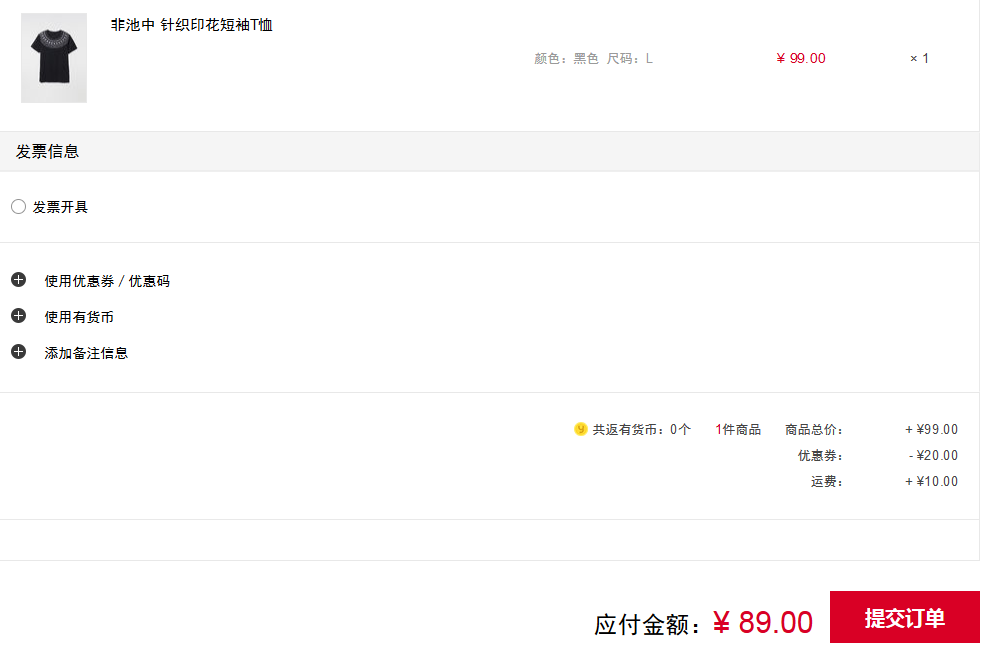Click the ¥ 99.00 item price

(800, 58)
